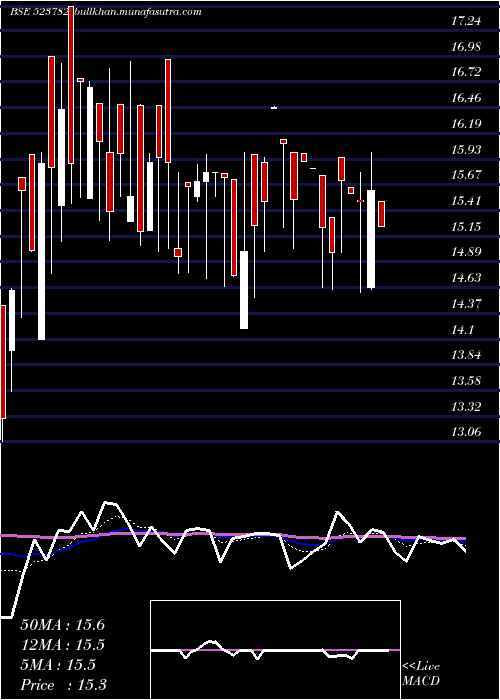Click the 16.19 price axis label

pyautogui.click(x=466, y=124)
